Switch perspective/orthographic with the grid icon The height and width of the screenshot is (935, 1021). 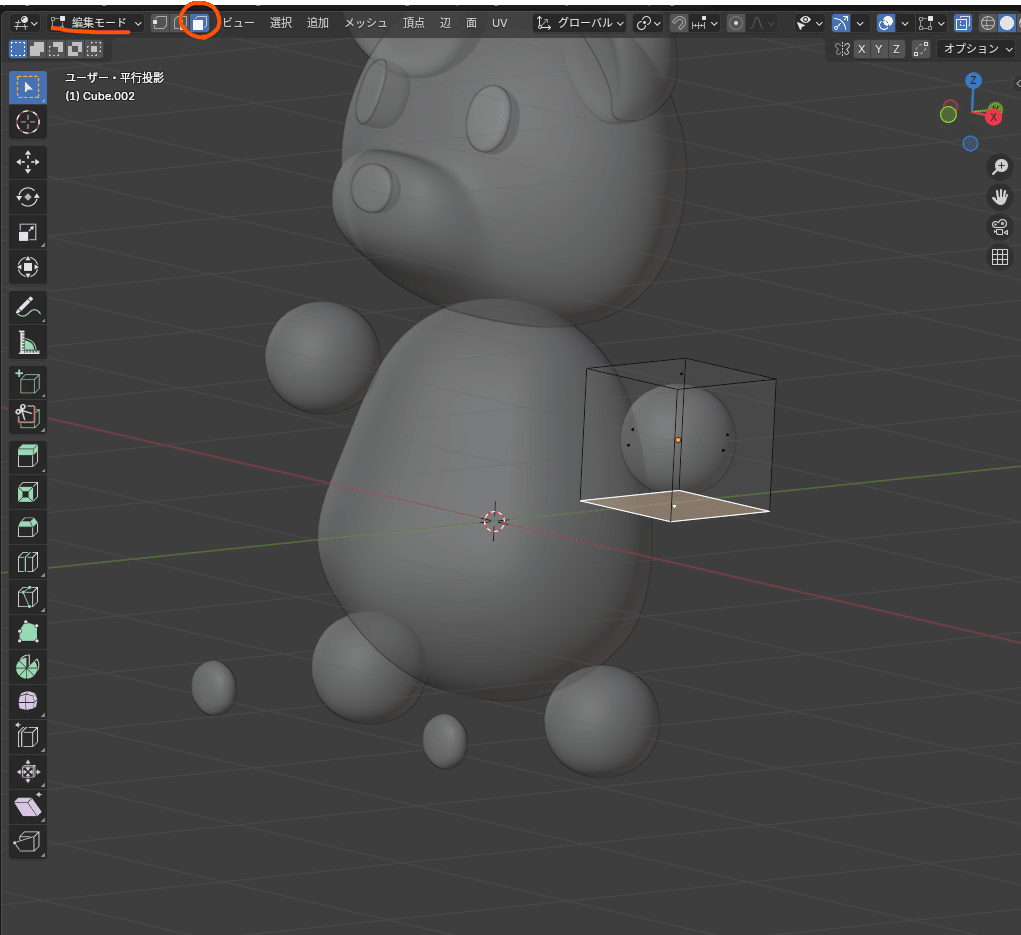pos(1000,257)
